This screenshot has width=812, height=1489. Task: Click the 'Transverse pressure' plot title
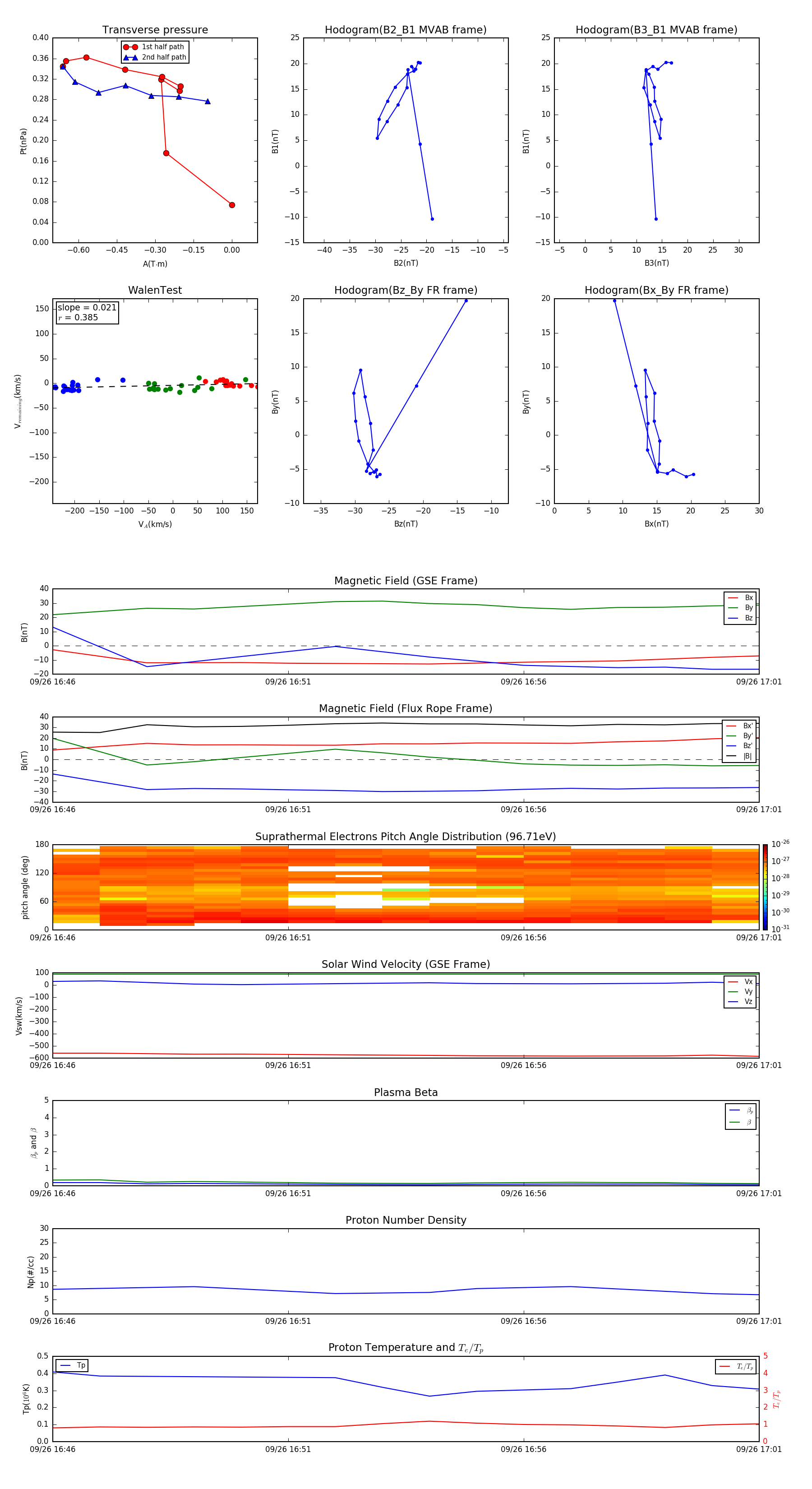point(155,30)
